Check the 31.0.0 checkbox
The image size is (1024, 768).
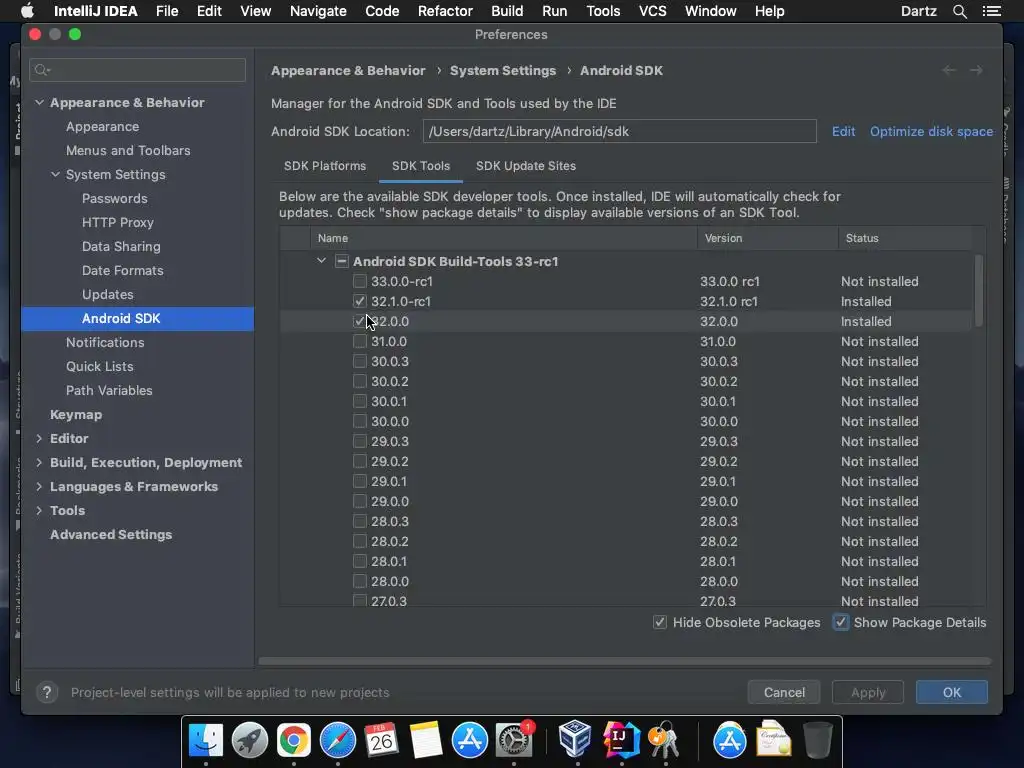point(360,341)
